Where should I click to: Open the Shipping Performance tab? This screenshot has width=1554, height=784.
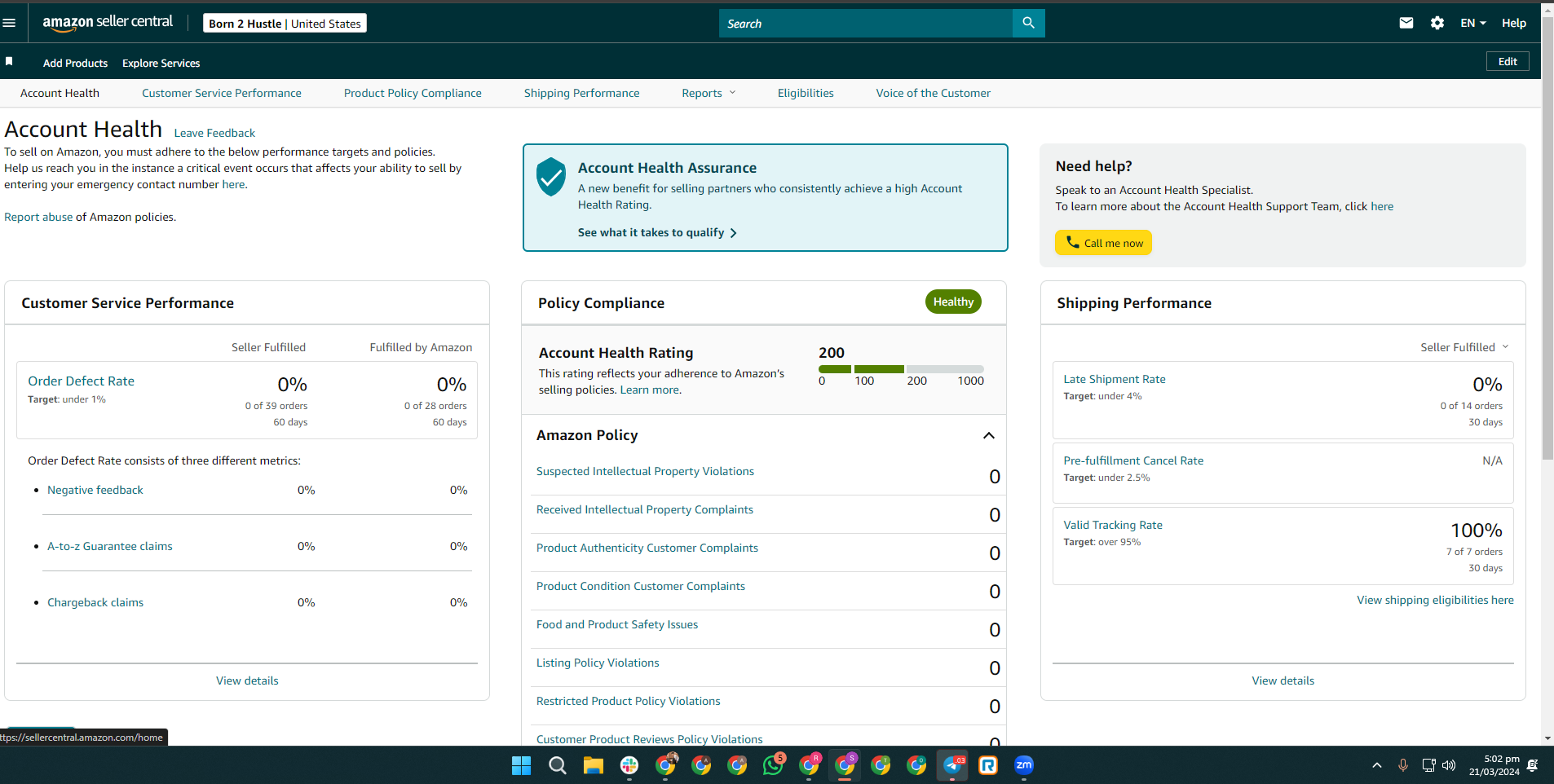[581, 93]
